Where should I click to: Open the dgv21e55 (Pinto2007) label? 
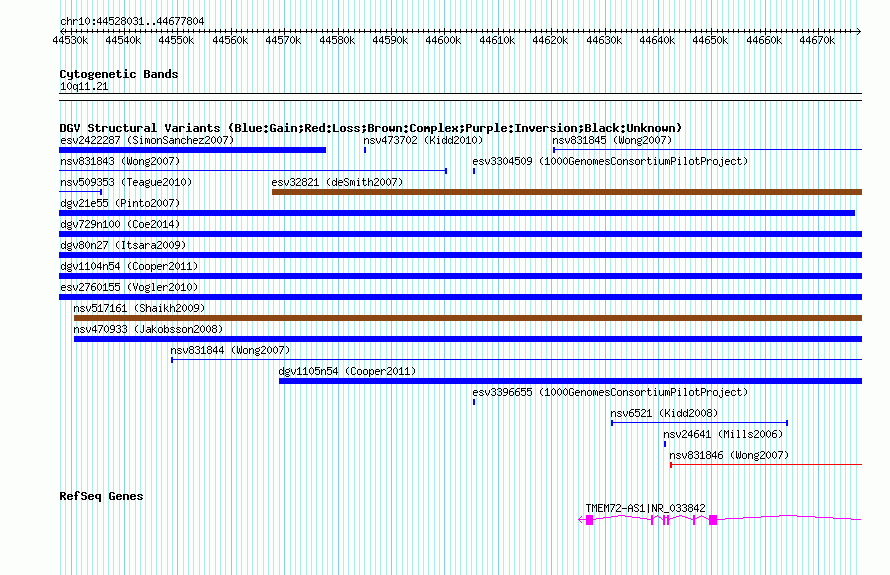click(120, 203)
